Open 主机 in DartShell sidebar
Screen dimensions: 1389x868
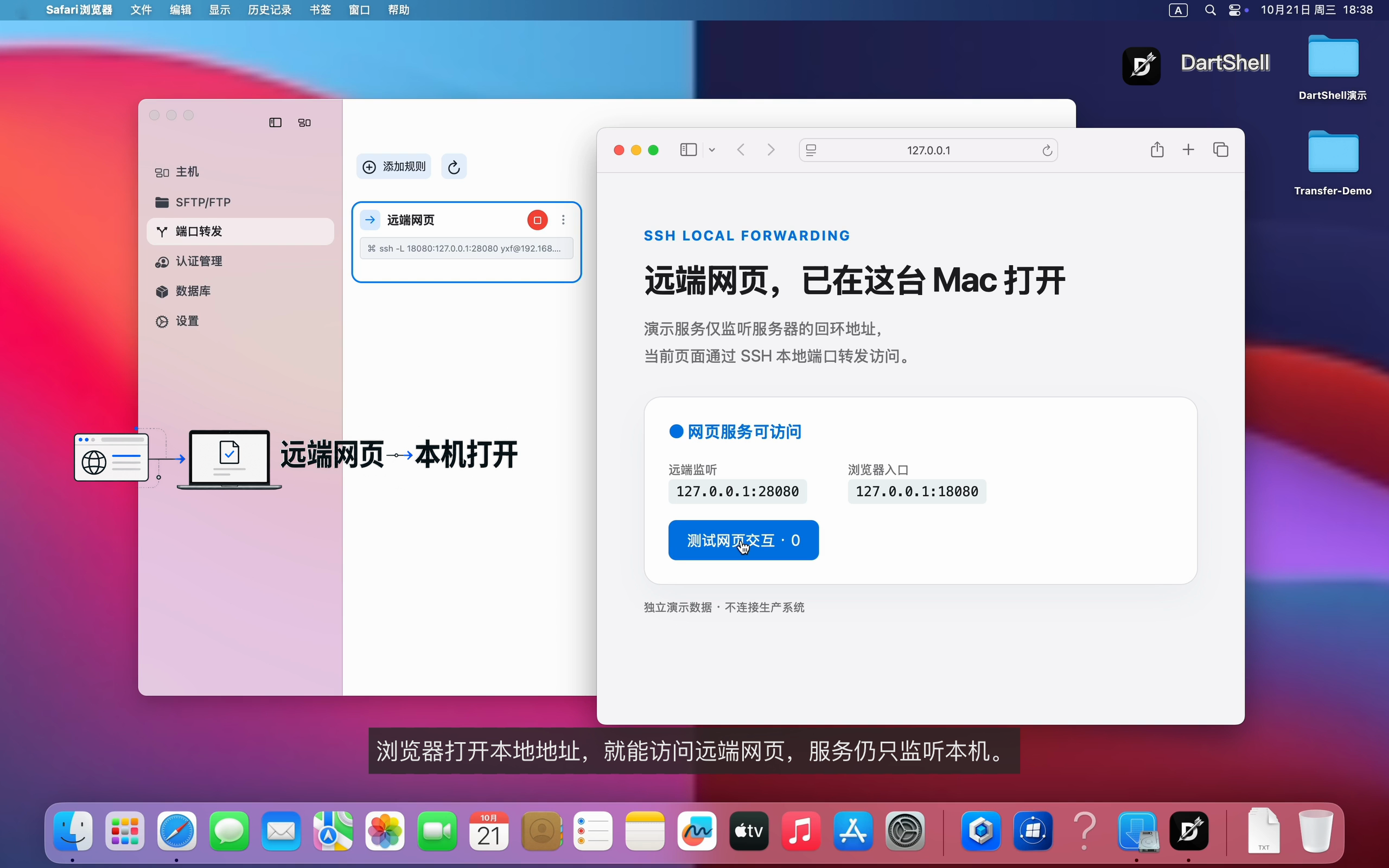coord(240,172)
